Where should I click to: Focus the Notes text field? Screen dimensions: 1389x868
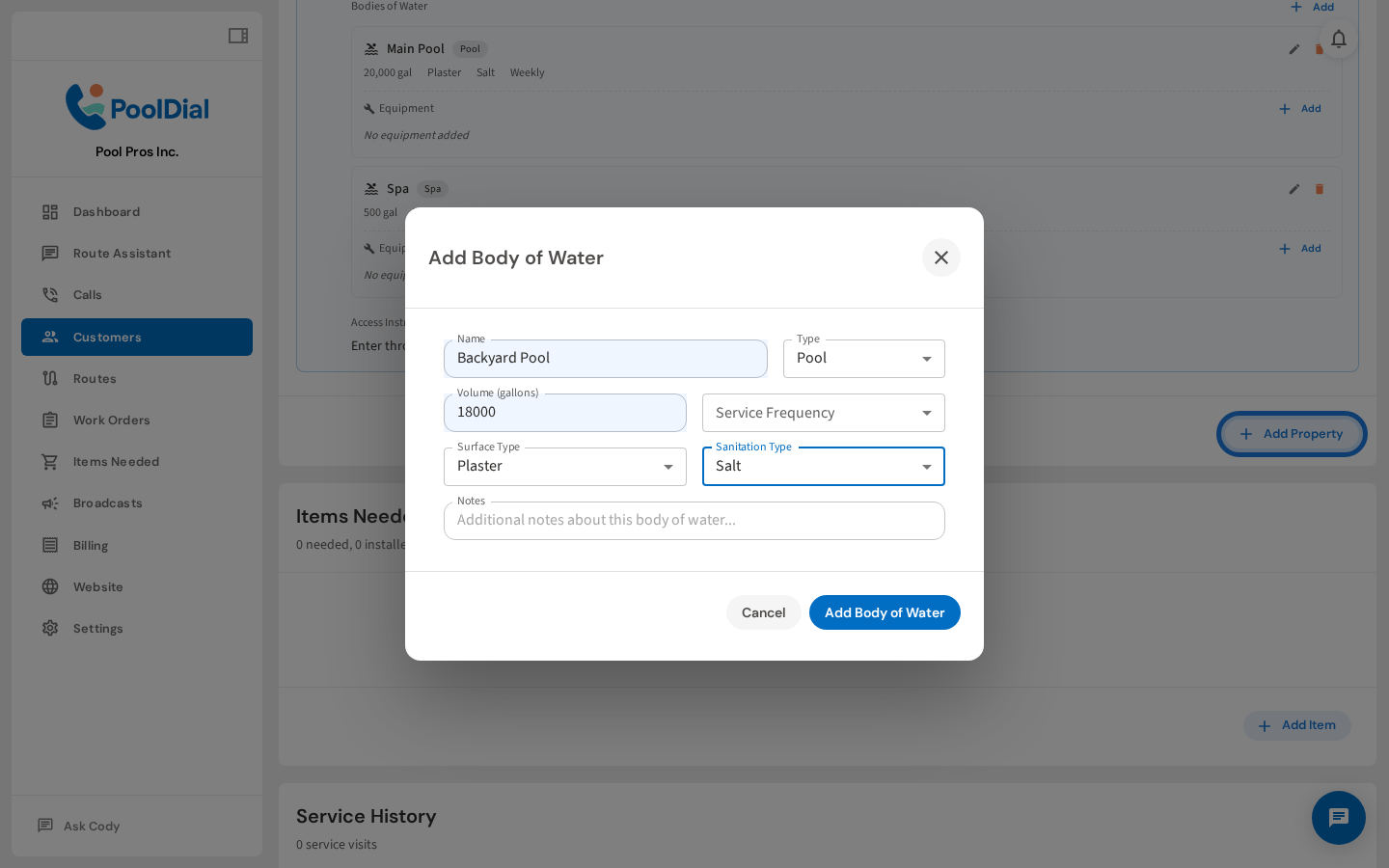point(694,521)
